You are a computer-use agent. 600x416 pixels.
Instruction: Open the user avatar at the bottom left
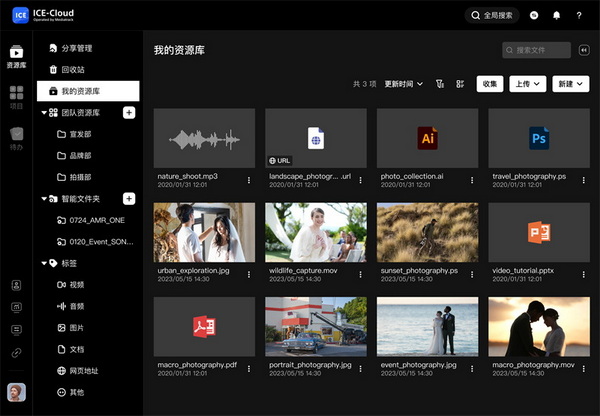(16, 393)
